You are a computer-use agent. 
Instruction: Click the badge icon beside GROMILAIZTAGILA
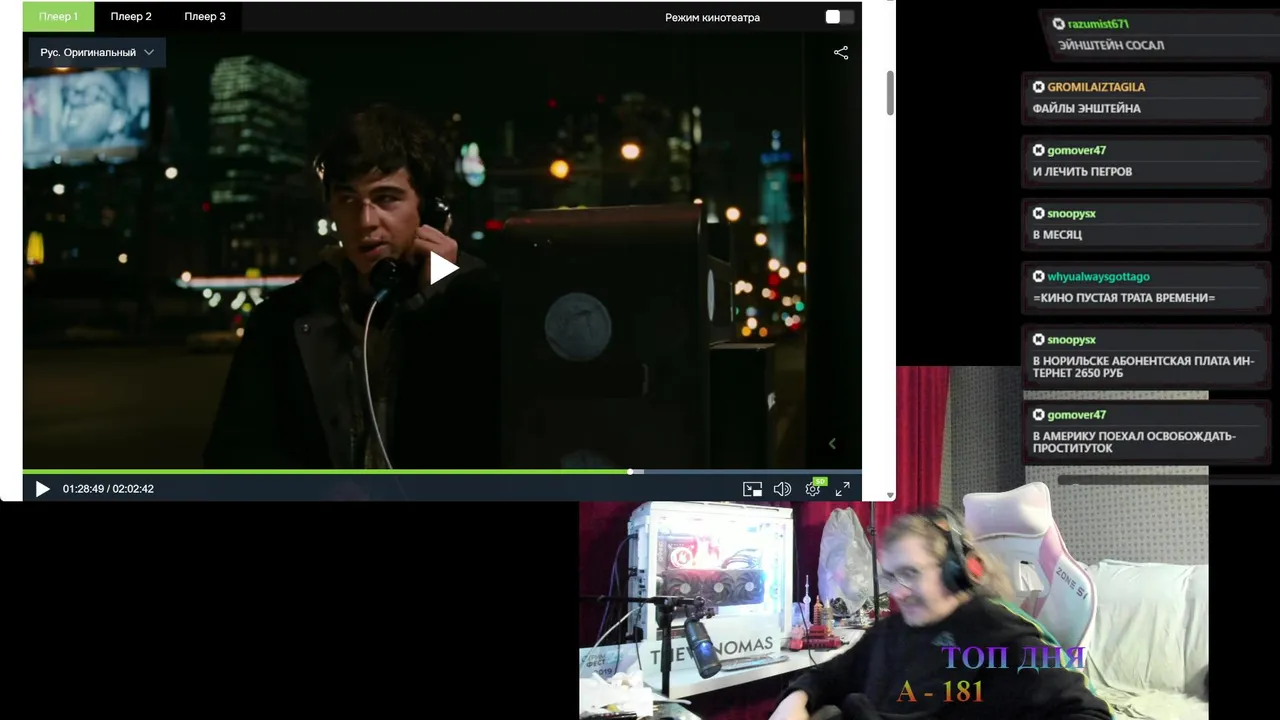pos(1039,87)
